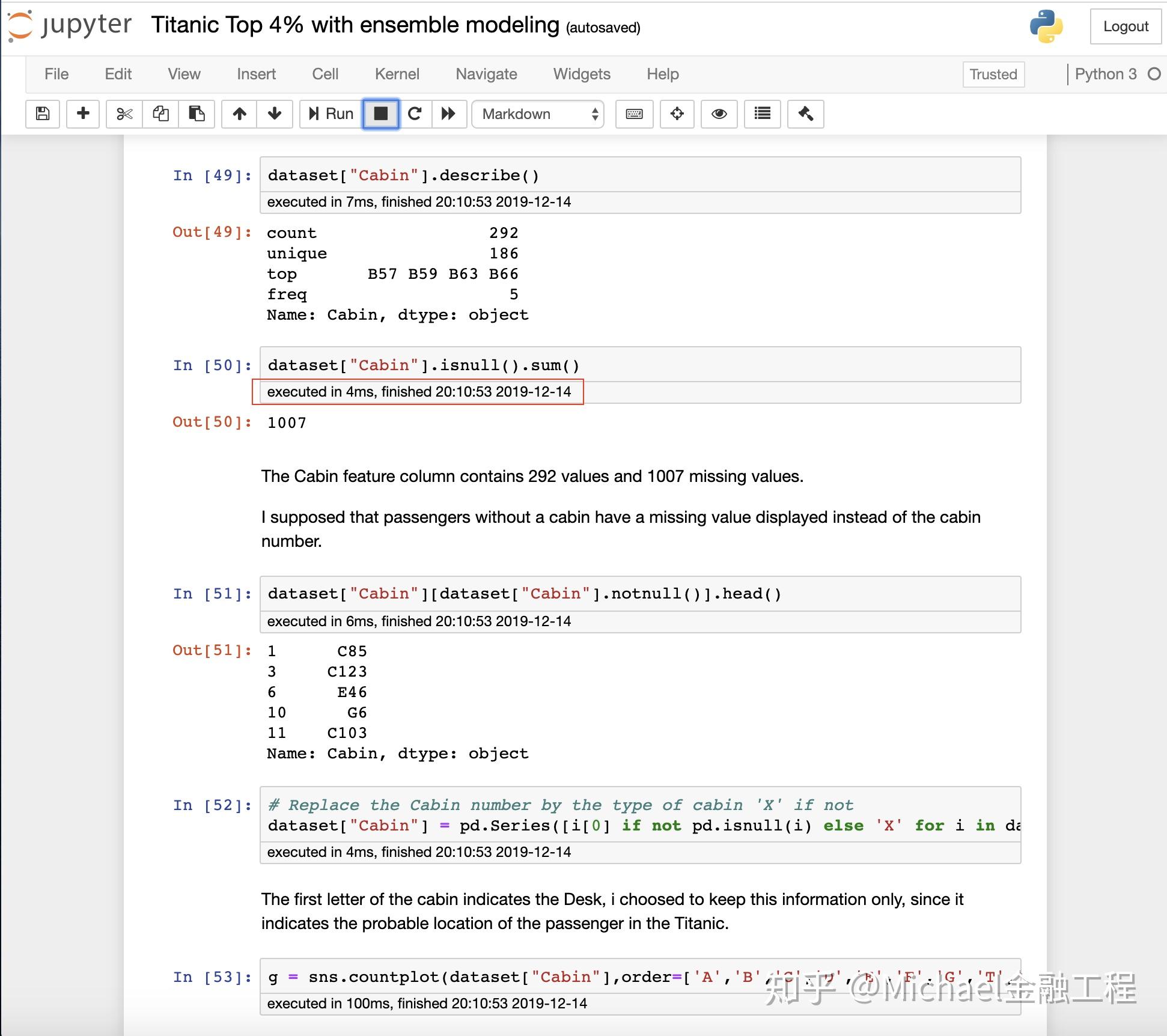Save the notebook checkpoint
1167x1036 pixels.
coord(42,114)
